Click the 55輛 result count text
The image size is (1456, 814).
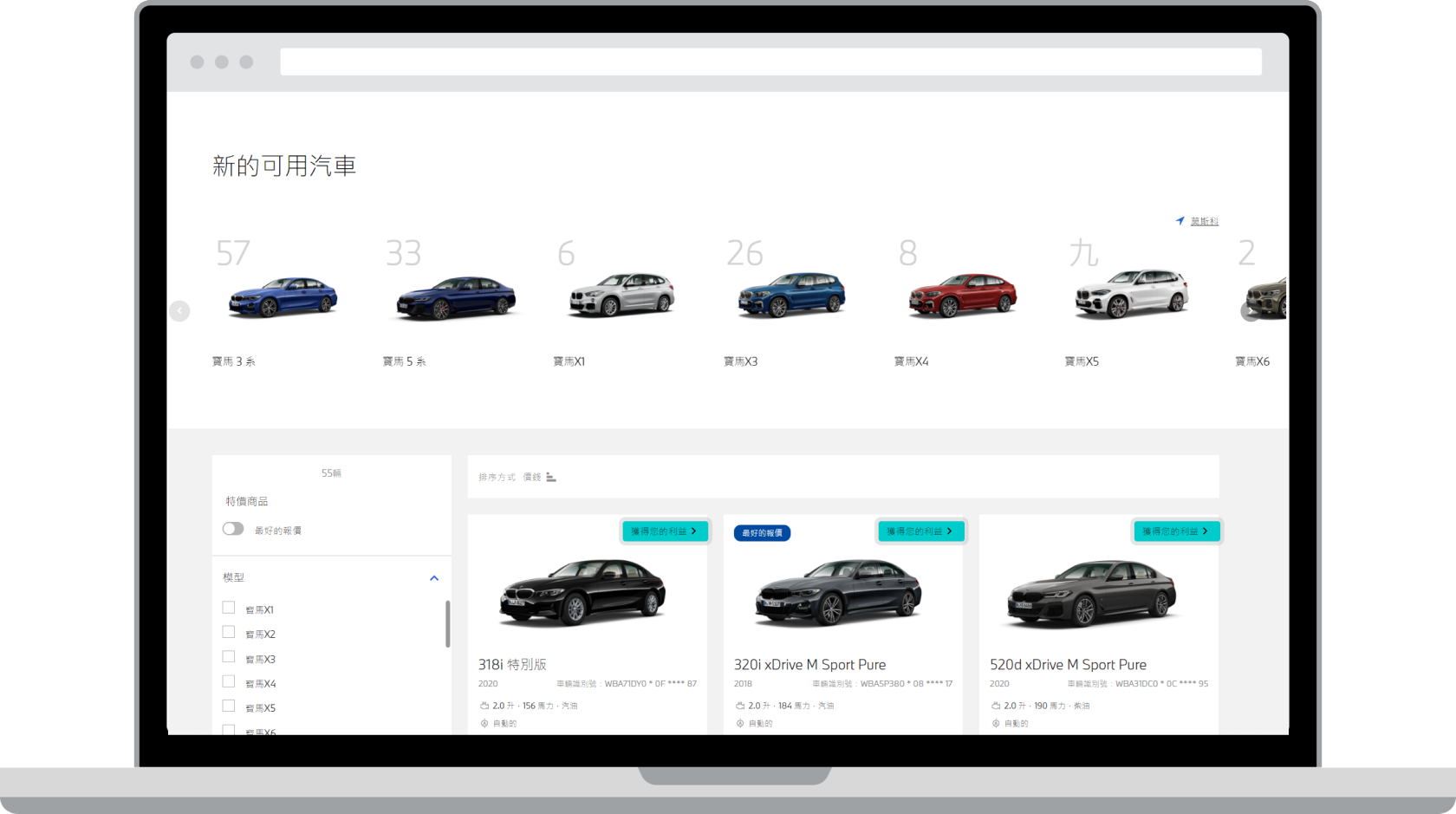pyautogui.click(x=331, y=473)
